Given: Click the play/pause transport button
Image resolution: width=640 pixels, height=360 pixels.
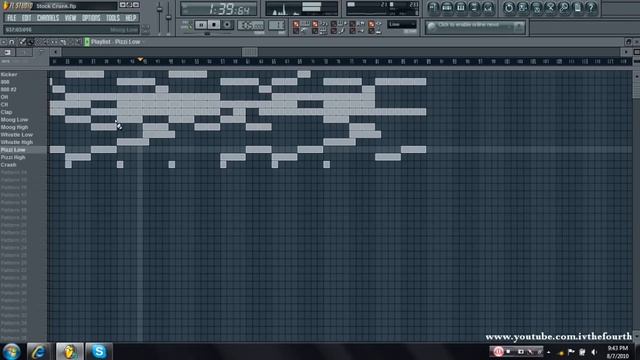Looking at the screenshot, I should coord(201,25).
